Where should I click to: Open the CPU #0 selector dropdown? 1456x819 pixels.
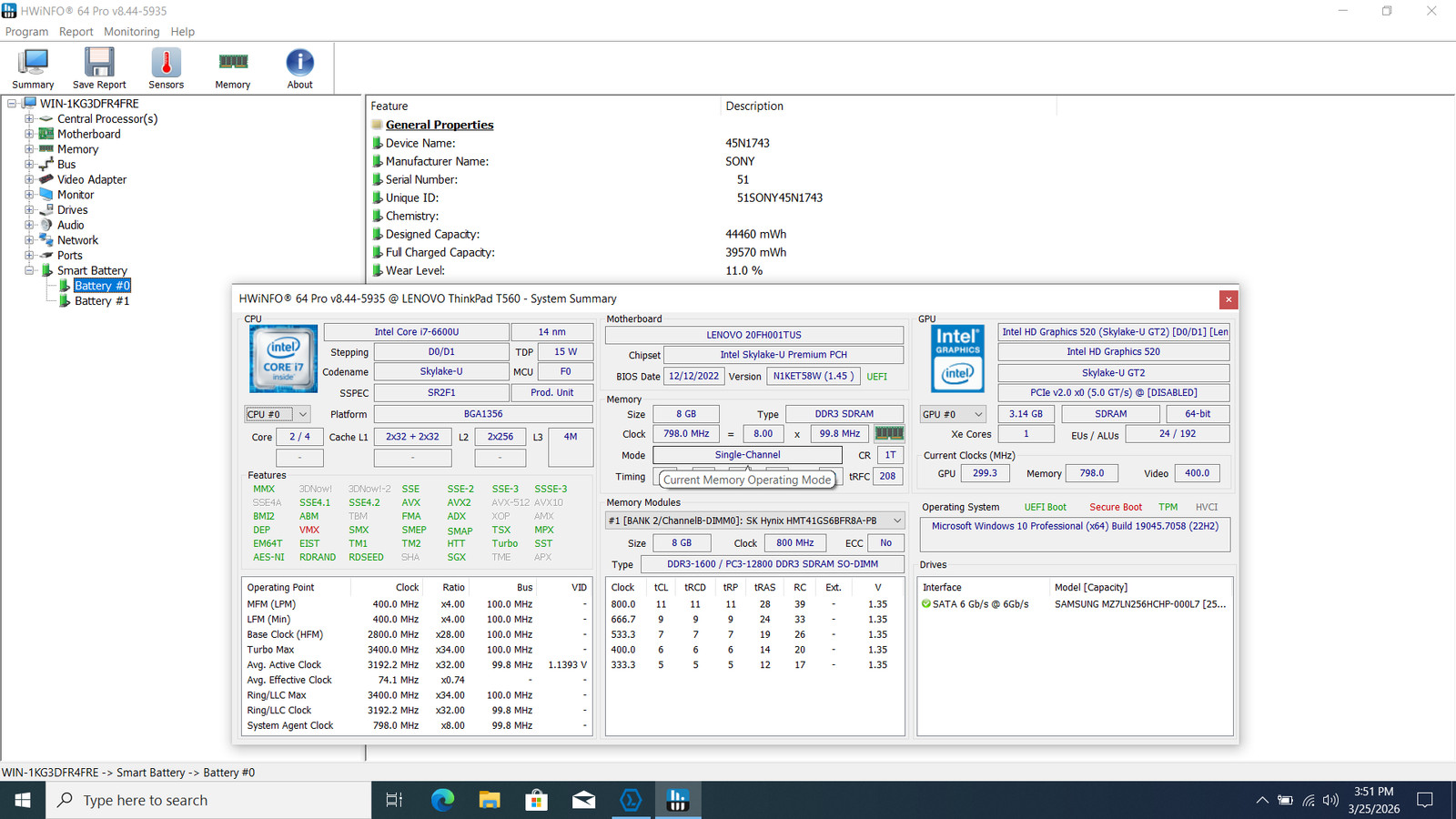point(278,414)
